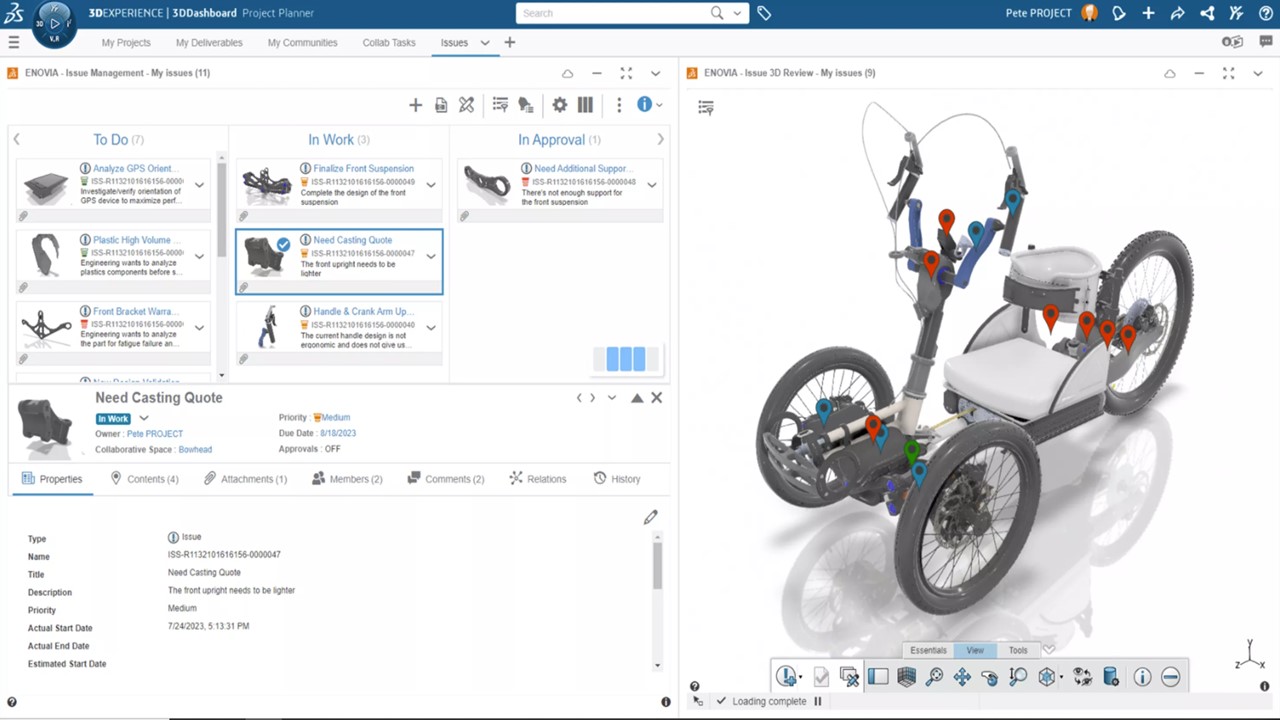Screen dimensions: 1280x720
Task: Click the circled info icon in 3D toolbar
Action: (x=1142, y=677)
